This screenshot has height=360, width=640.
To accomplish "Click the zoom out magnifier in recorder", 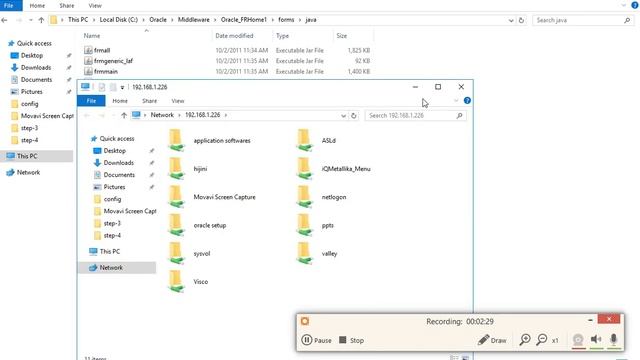I will point(542,340).
